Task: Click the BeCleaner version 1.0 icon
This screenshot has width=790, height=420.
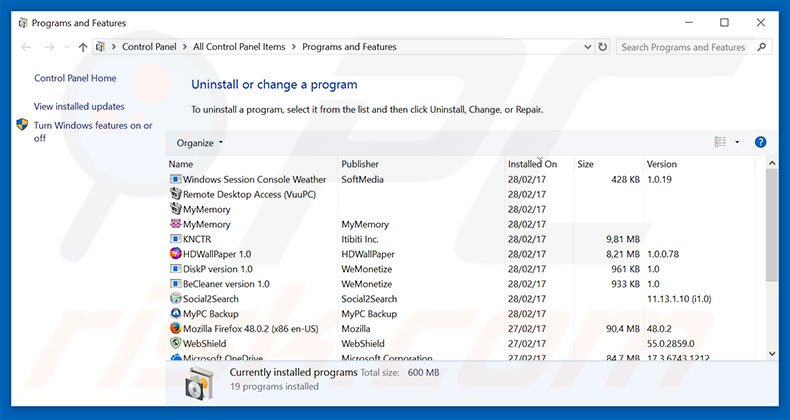Action: 175,284
